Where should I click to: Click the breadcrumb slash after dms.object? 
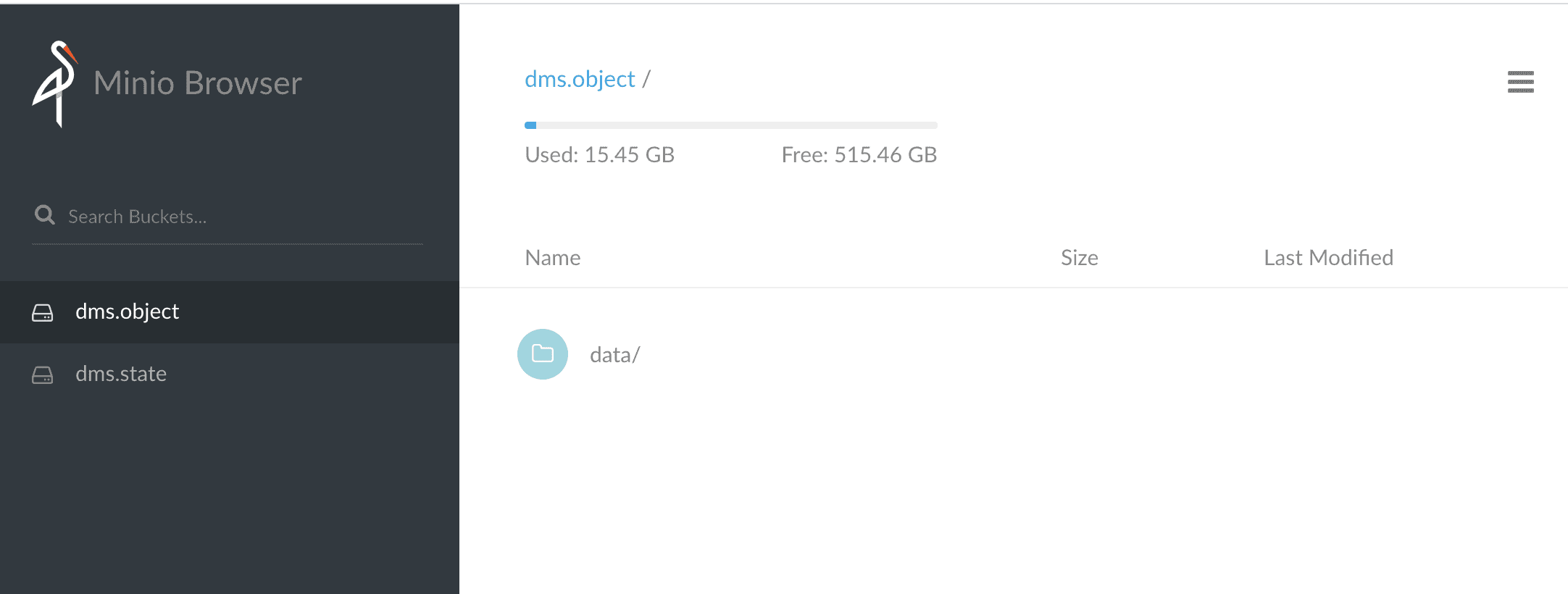click(x=646, y=79)
